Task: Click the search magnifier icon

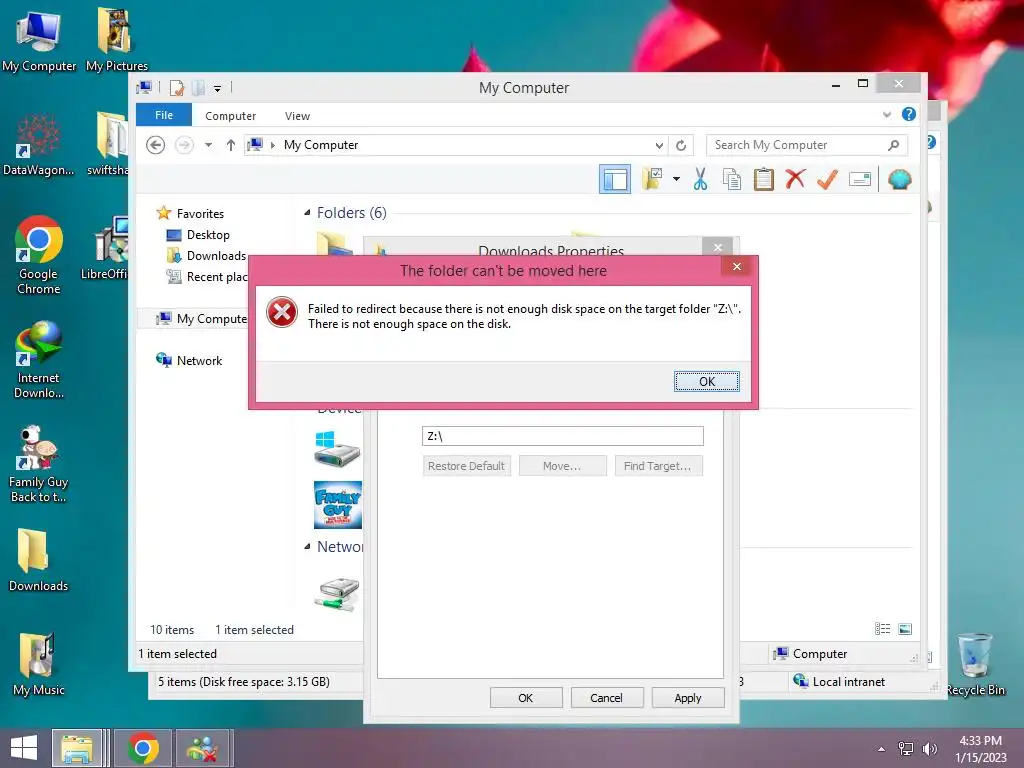Action: tap(893, 145)
